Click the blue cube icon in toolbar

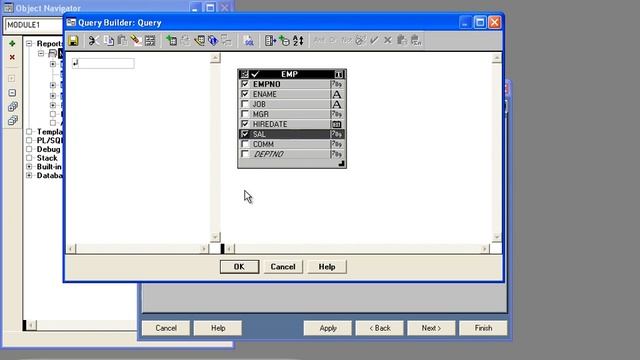pyautogui.click(x=213, y=40)
